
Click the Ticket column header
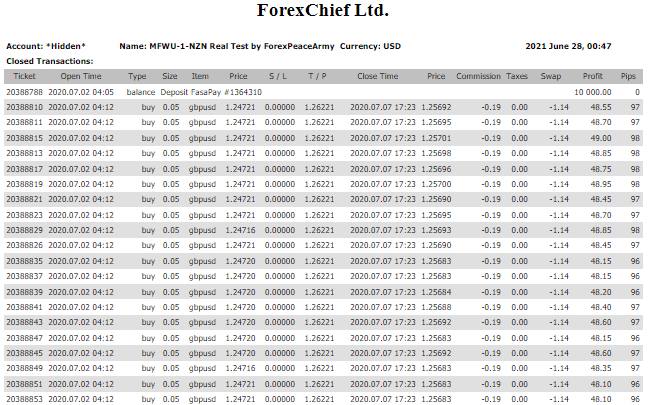click(24, 76)
